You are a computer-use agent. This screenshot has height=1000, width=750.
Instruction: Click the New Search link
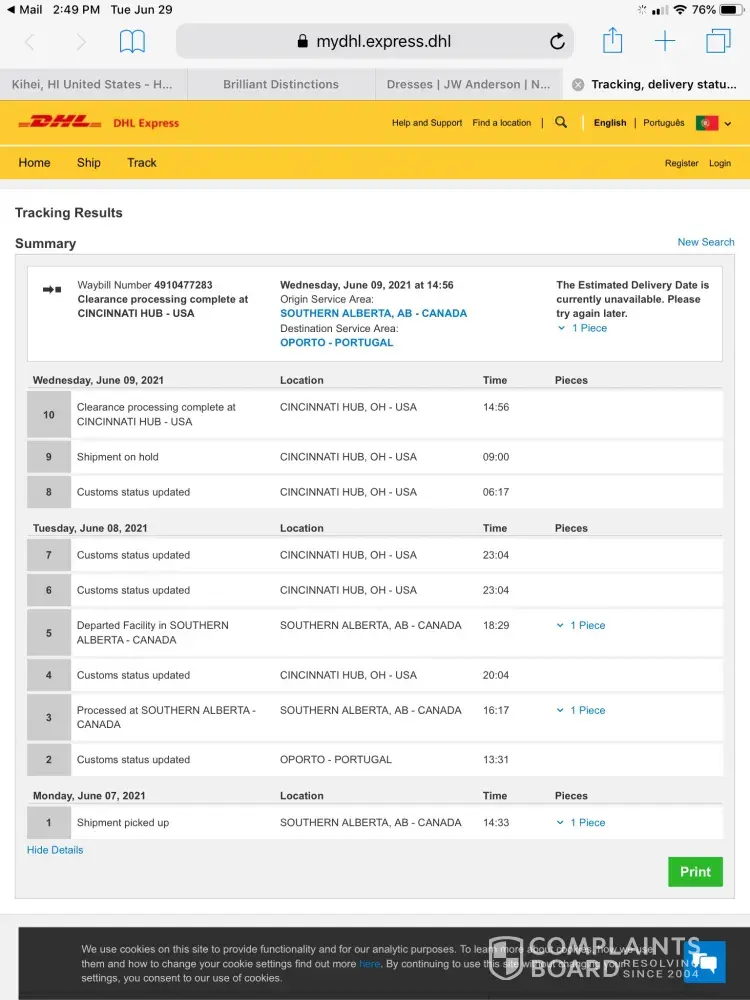point(705,242)
